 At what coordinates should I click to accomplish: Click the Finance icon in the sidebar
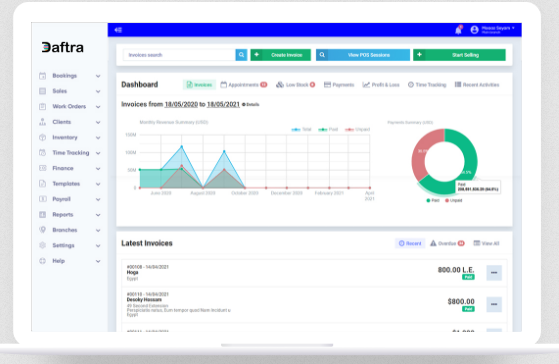pyautogui.click(x=42, y=168)
